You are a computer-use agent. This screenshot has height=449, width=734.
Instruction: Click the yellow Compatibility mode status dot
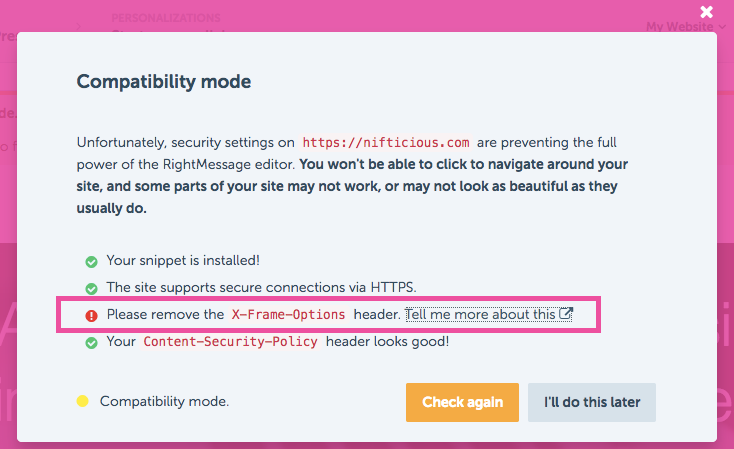83,402
